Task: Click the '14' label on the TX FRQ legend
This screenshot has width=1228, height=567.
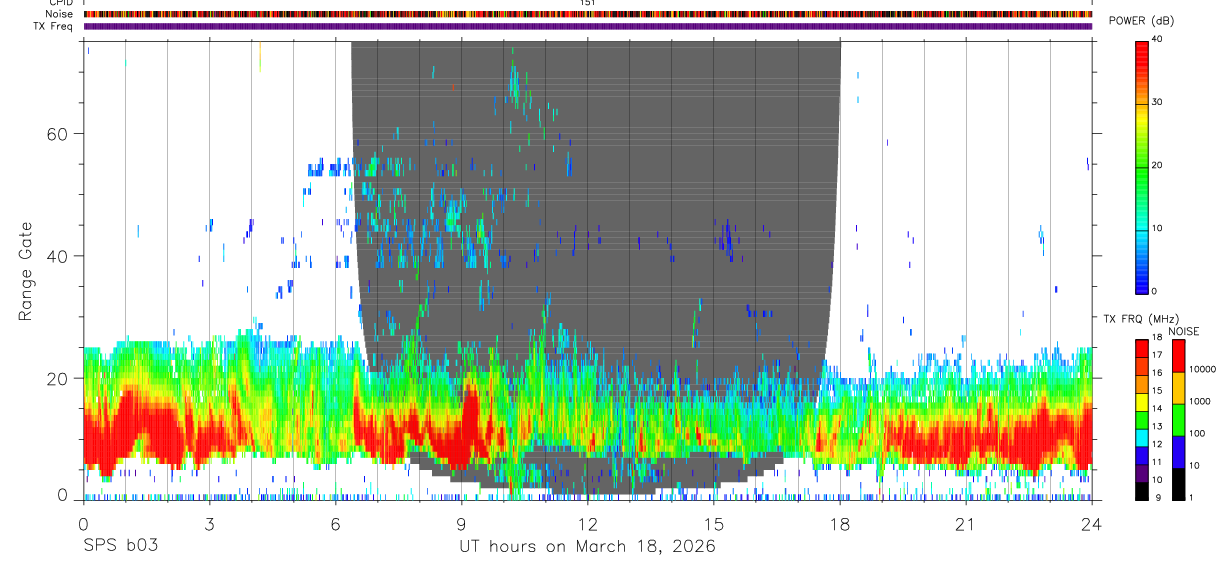Action: click(1156, 410)
